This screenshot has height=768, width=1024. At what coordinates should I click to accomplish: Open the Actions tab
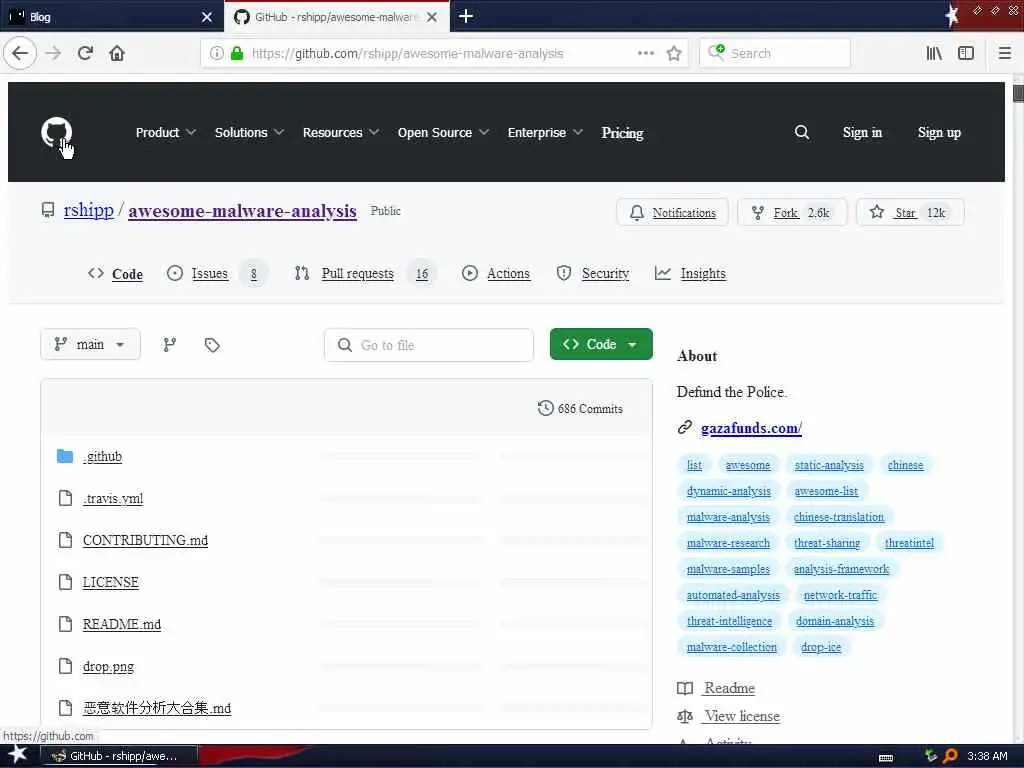[x=496, y=274]
